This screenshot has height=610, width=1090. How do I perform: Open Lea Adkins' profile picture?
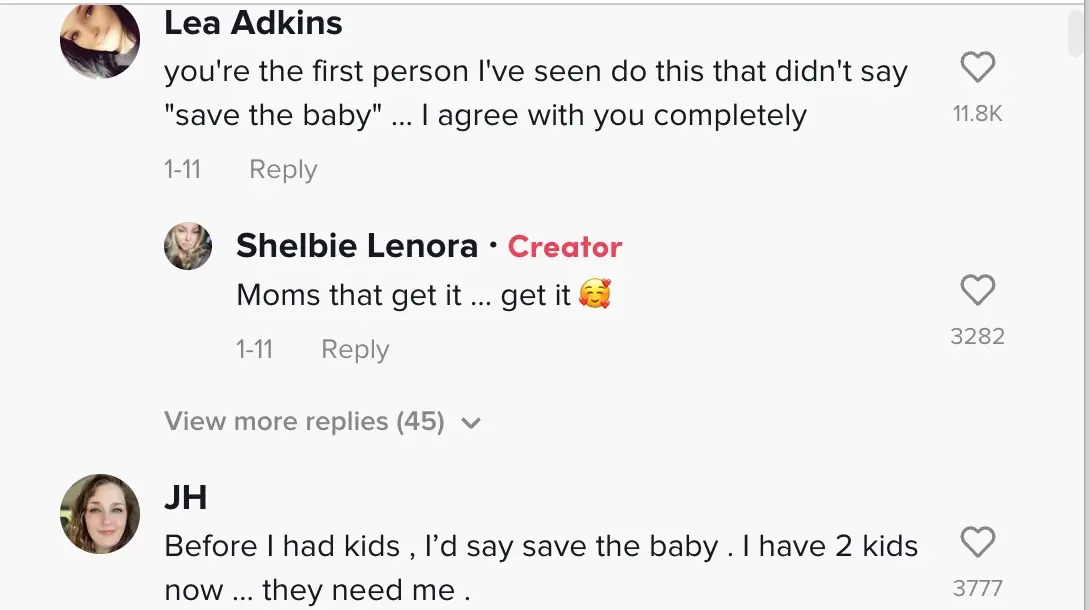point(100,40)
